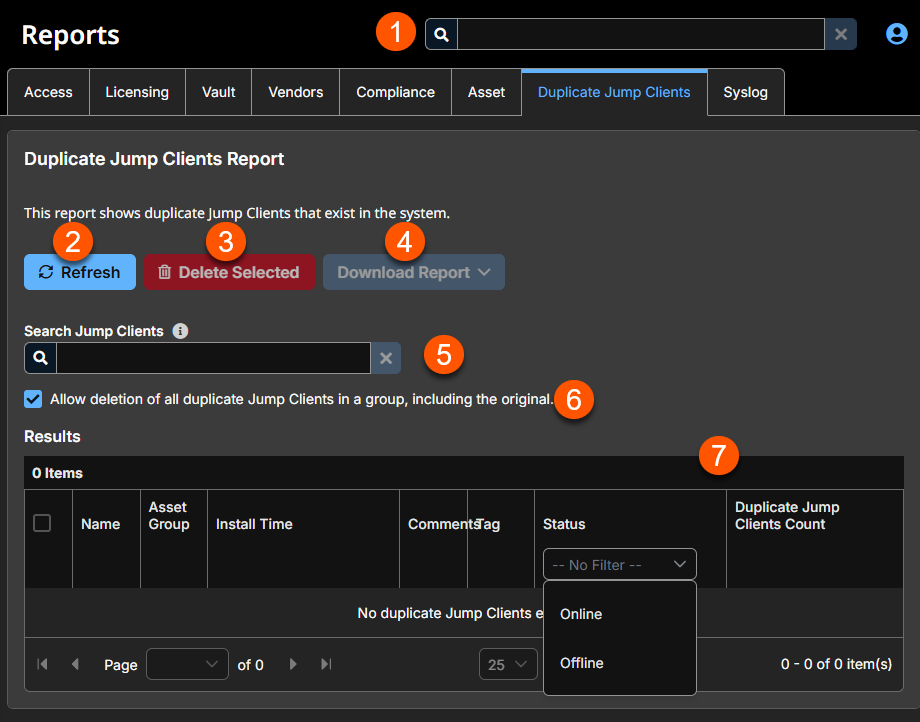The width and height of the screenshot is (920, 722).
Task: Open the Syslog tab
Action: click(x=746, y=92)
